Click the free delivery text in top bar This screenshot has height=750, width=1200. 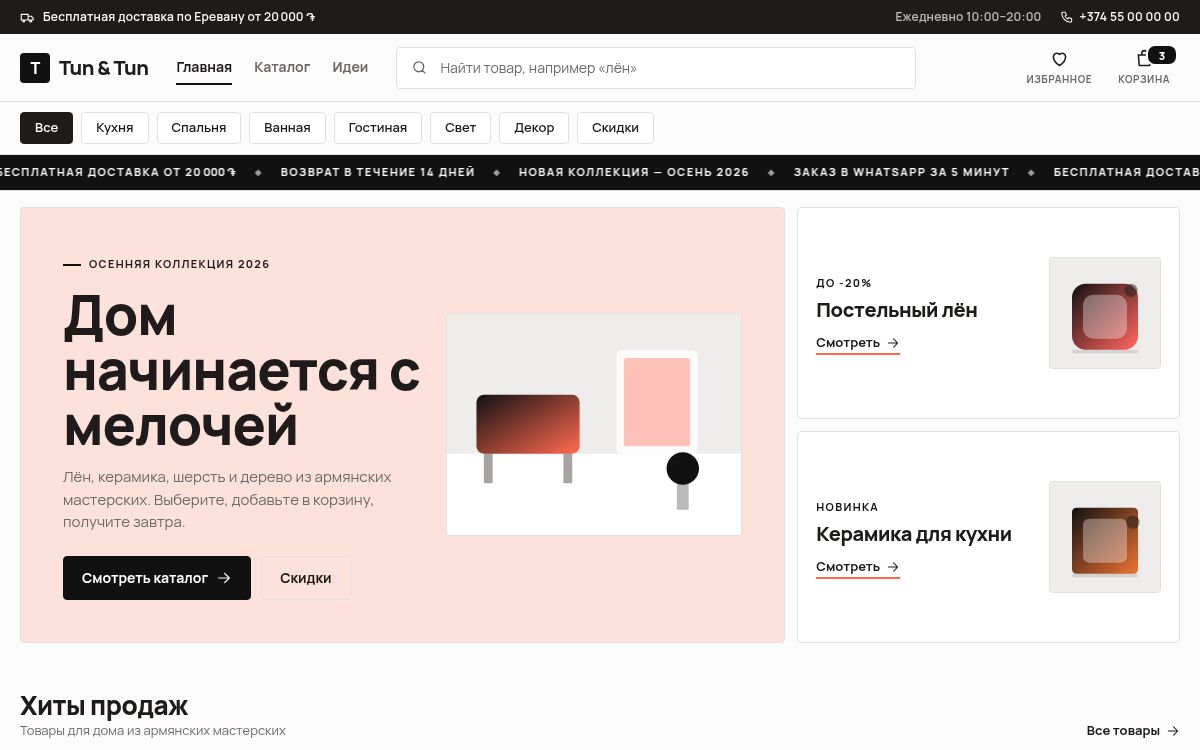pos(179,17)
